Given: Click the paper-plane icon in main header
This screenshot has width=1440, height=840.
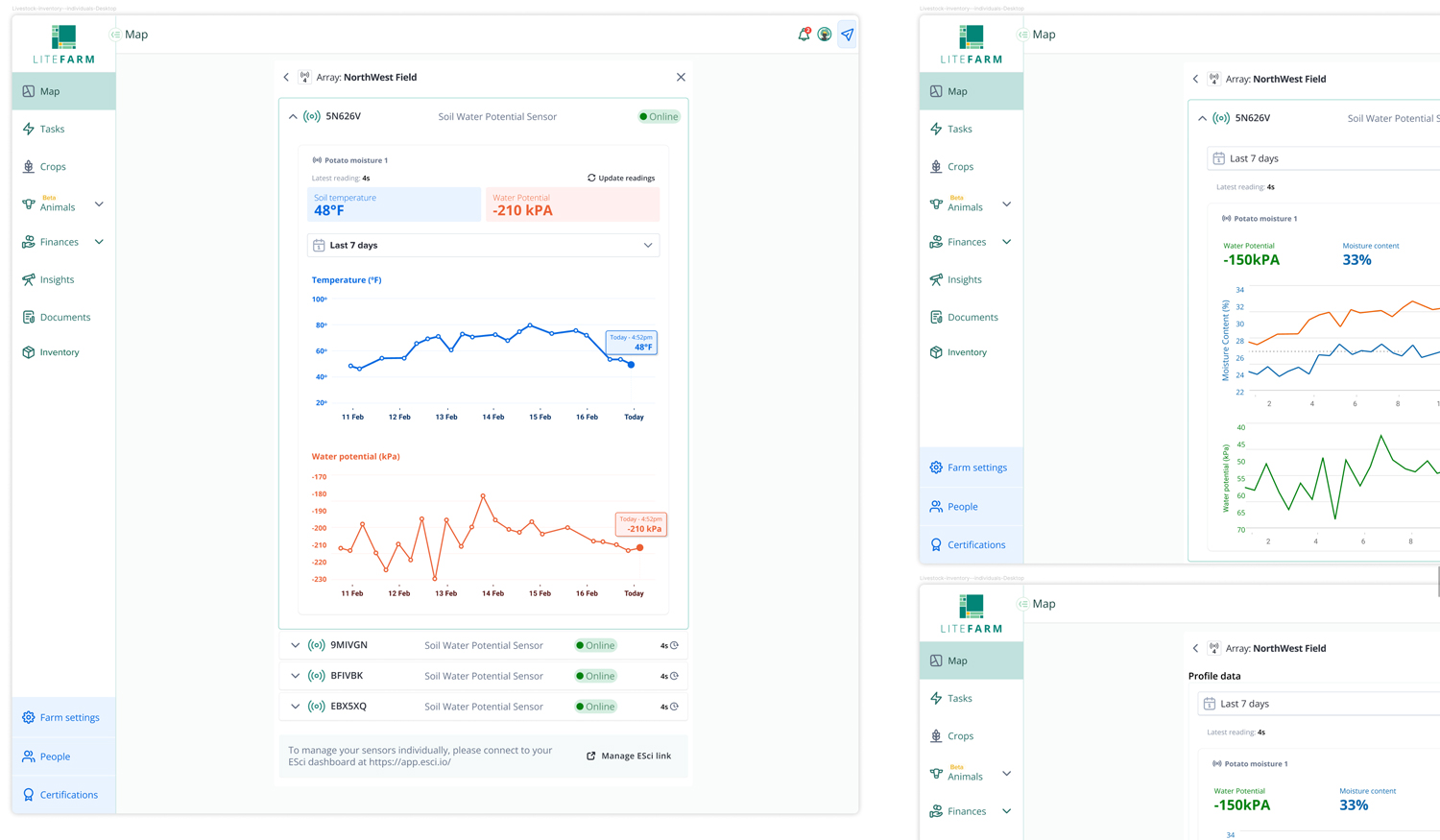Looking at the screenshot, I should [x=847, y=35].
